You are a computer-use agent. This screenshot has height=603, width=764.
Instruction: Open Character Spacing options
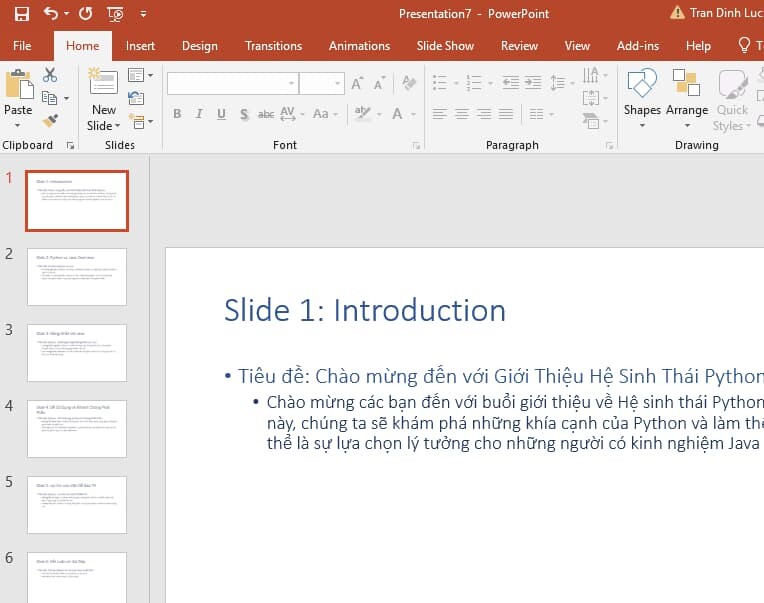[292, 114]
